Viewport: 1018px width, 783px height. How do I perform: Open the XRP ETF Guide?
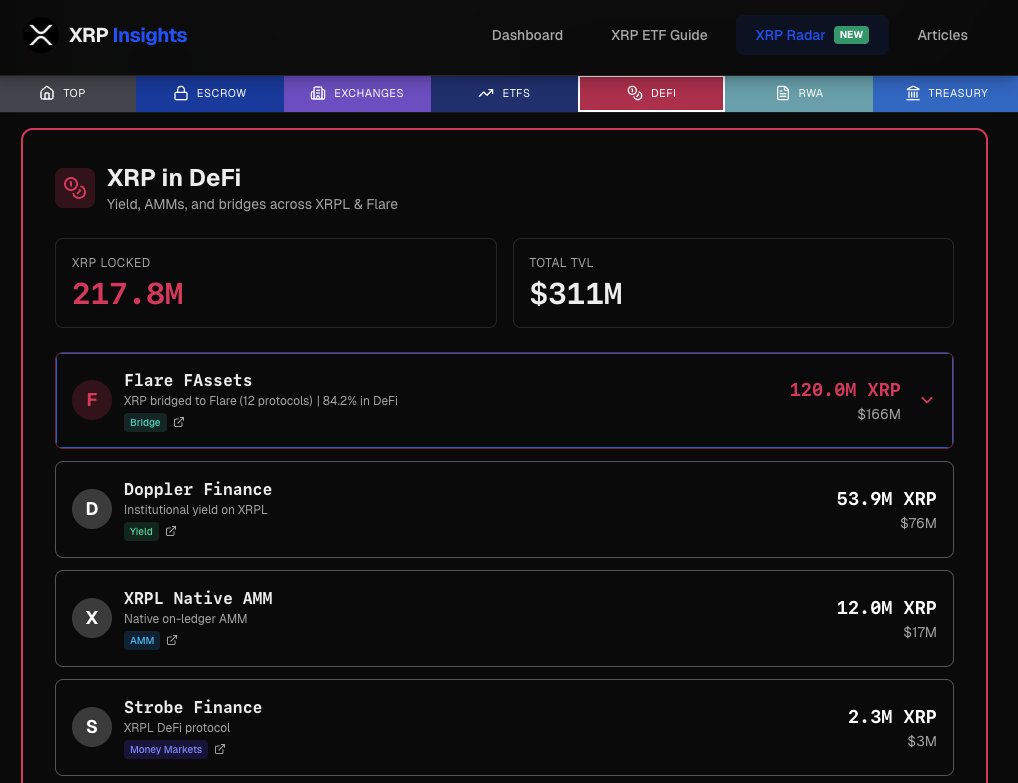click(x=659, y=35)
